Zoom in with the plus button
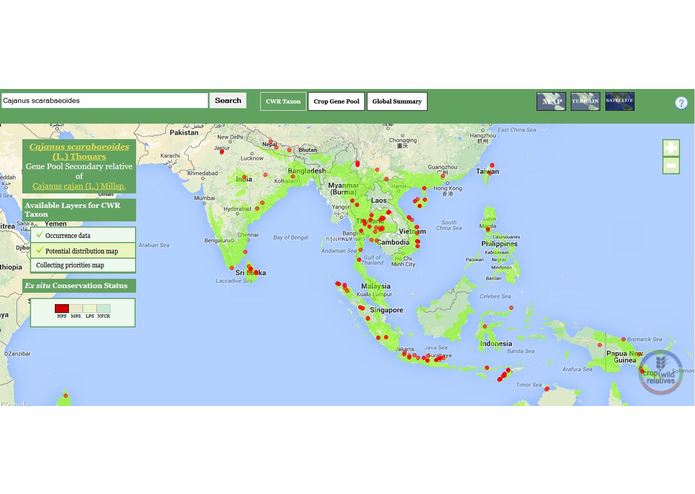The width and height of the screenshot is (695, 494). click(671, 148)
